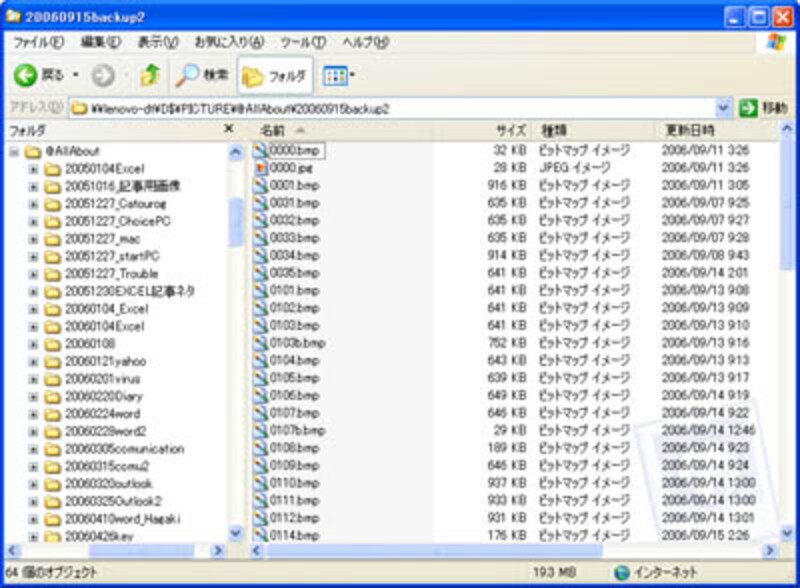This screenshot has width=800, height=588.
Task: Open the Search magnifier tool
Action: click(x=188, y=75)
